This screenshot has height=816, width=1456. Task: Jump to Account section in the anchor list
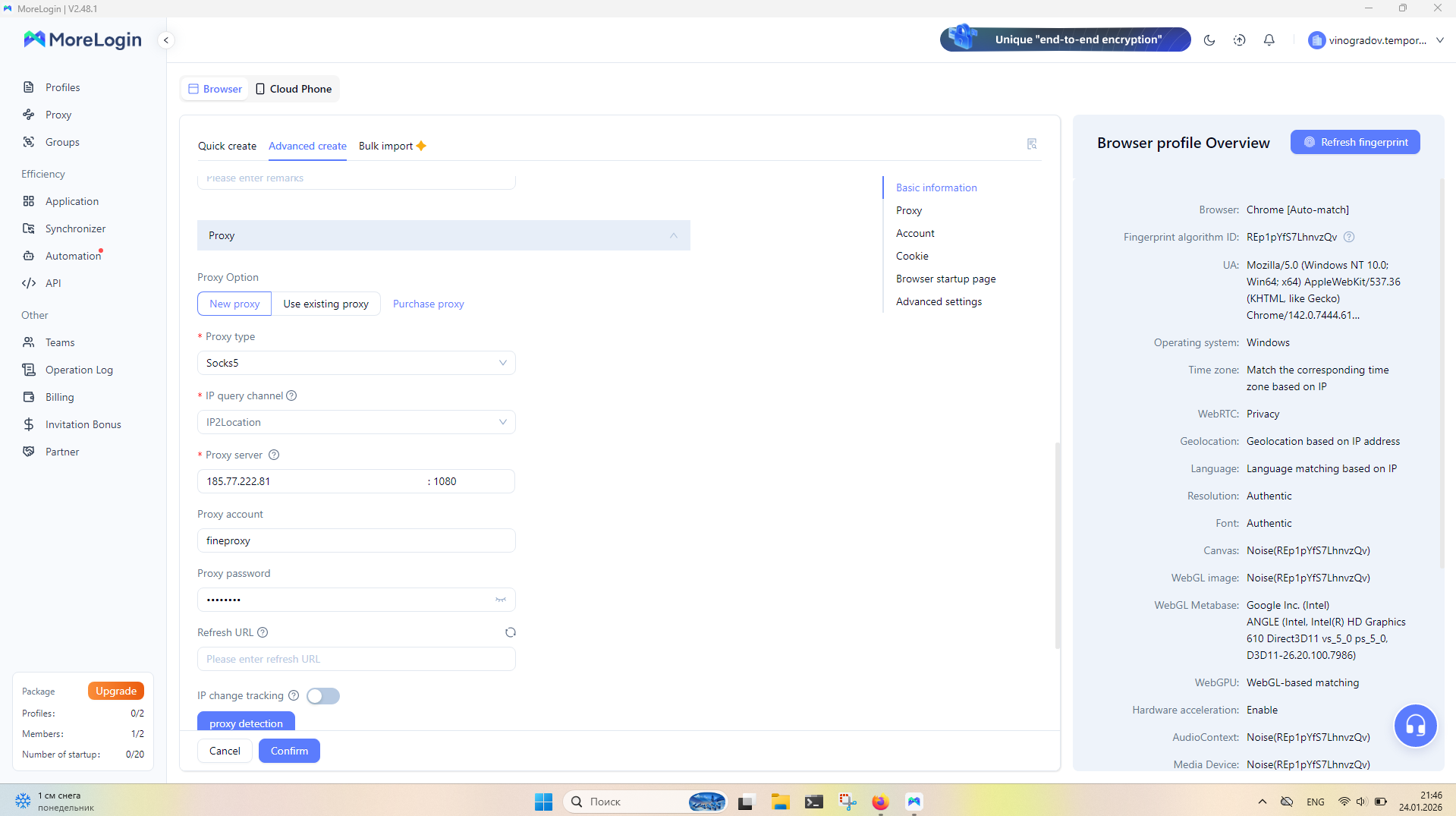(x=915, y=233)
